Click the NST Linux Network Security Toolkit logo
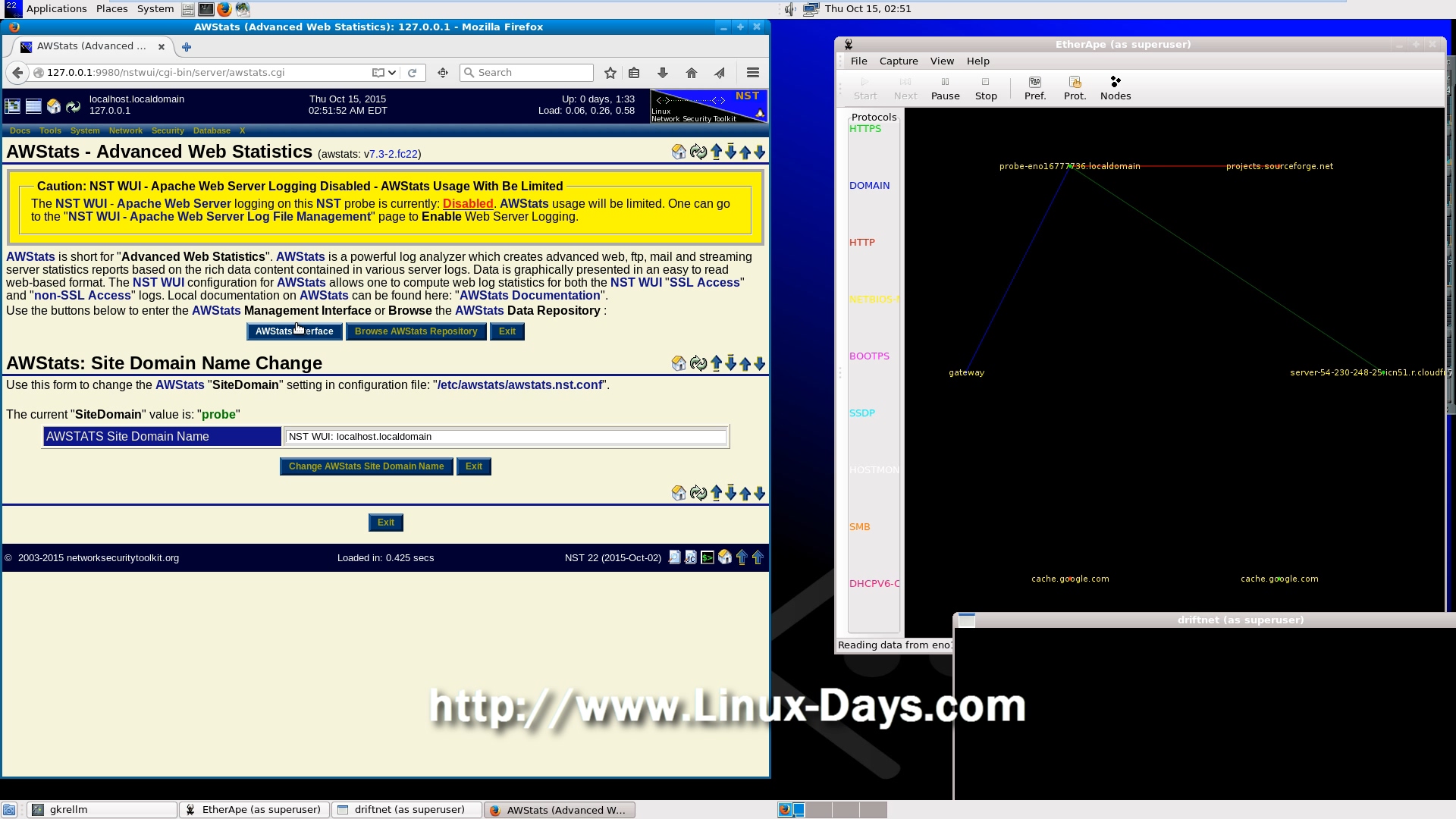 pos(709,106)
